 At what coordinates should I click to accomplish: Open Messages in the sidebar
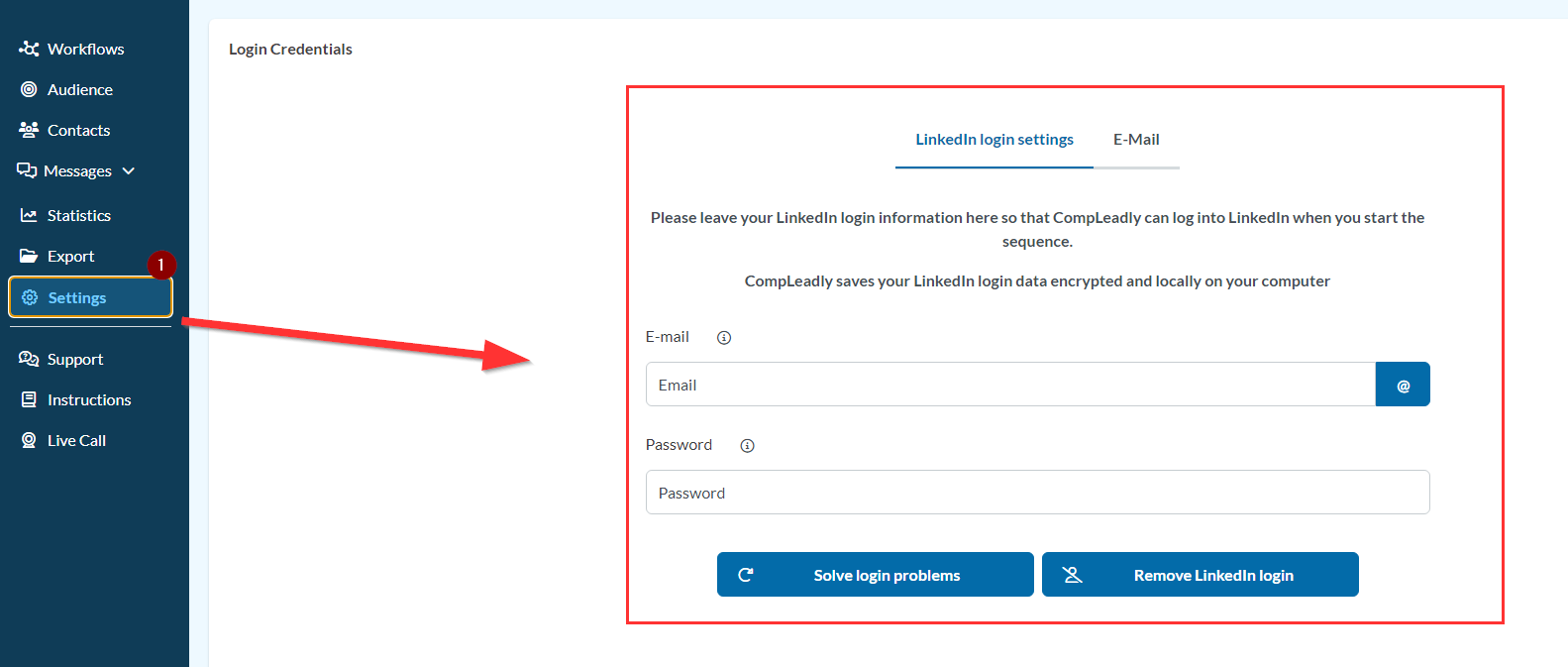[x=77, y=170]
